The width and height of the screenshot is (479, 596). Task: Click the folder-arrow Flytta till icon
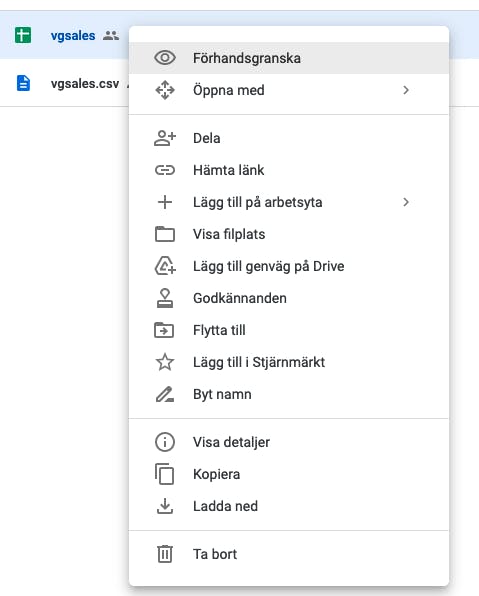(164, 330)
